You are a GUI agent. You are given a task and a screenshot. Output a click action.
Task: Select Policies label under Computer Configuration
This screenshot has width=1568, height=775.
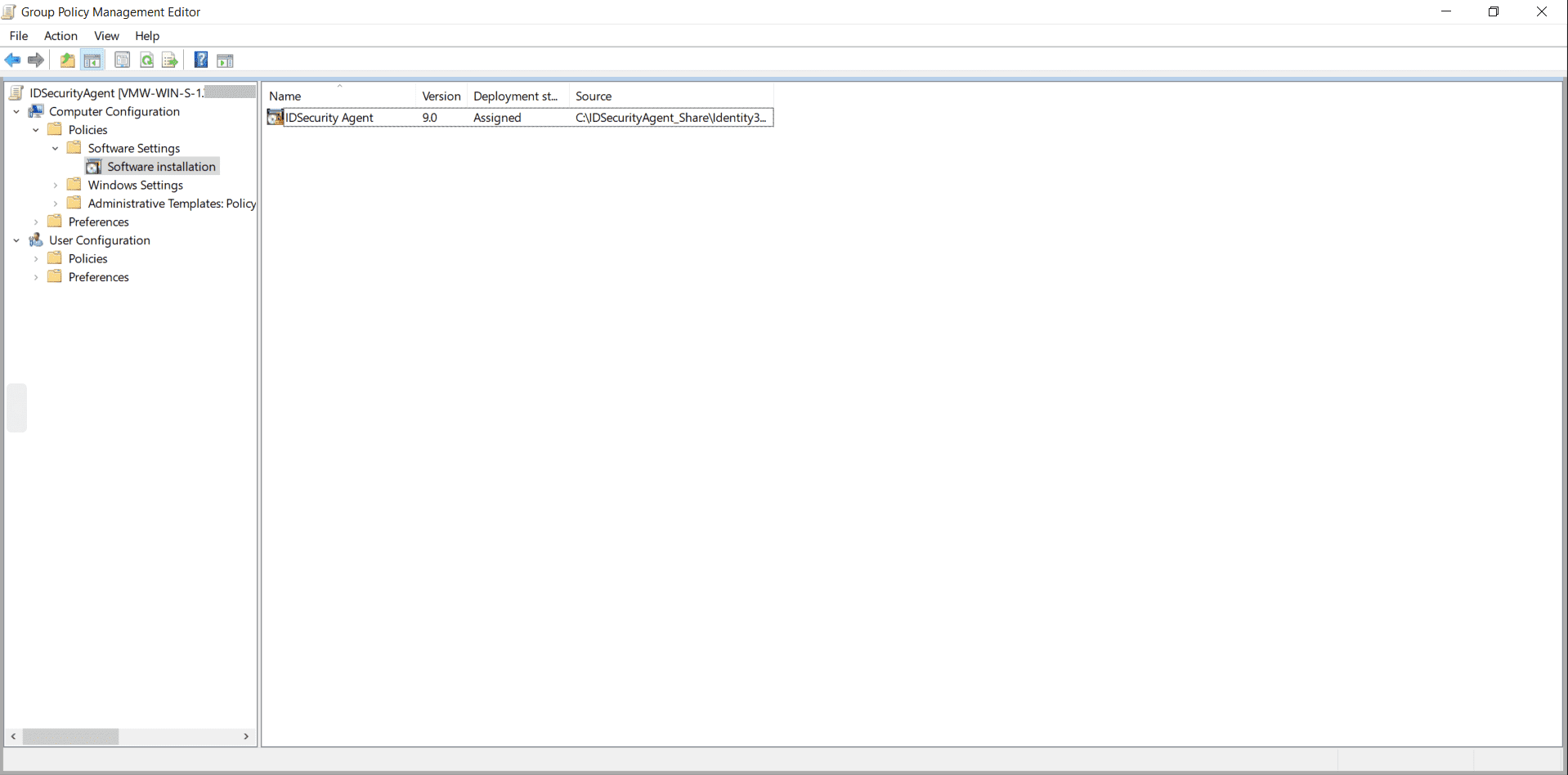point(87,130)
